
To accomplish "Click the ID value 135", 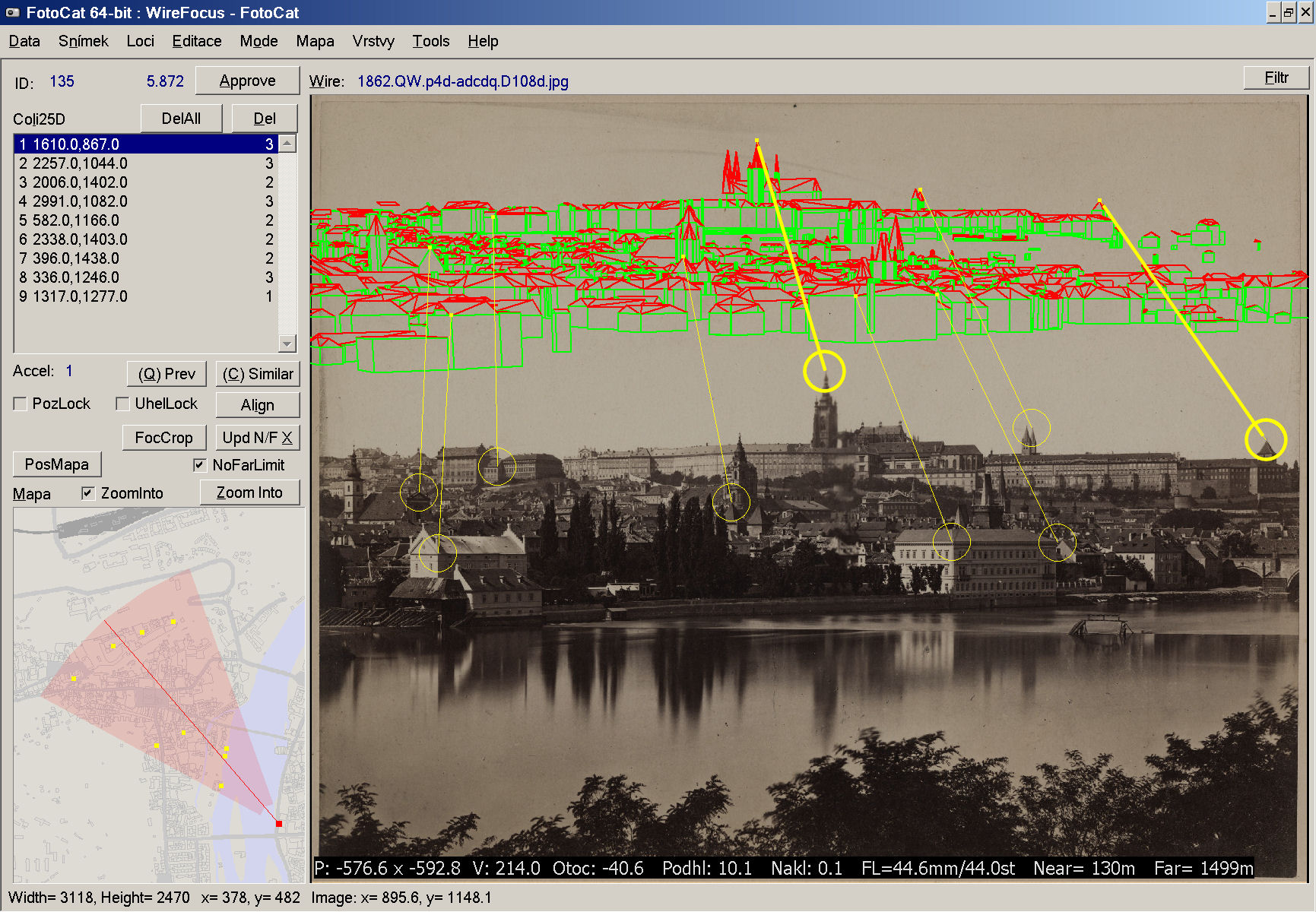I will coord(62,81).
